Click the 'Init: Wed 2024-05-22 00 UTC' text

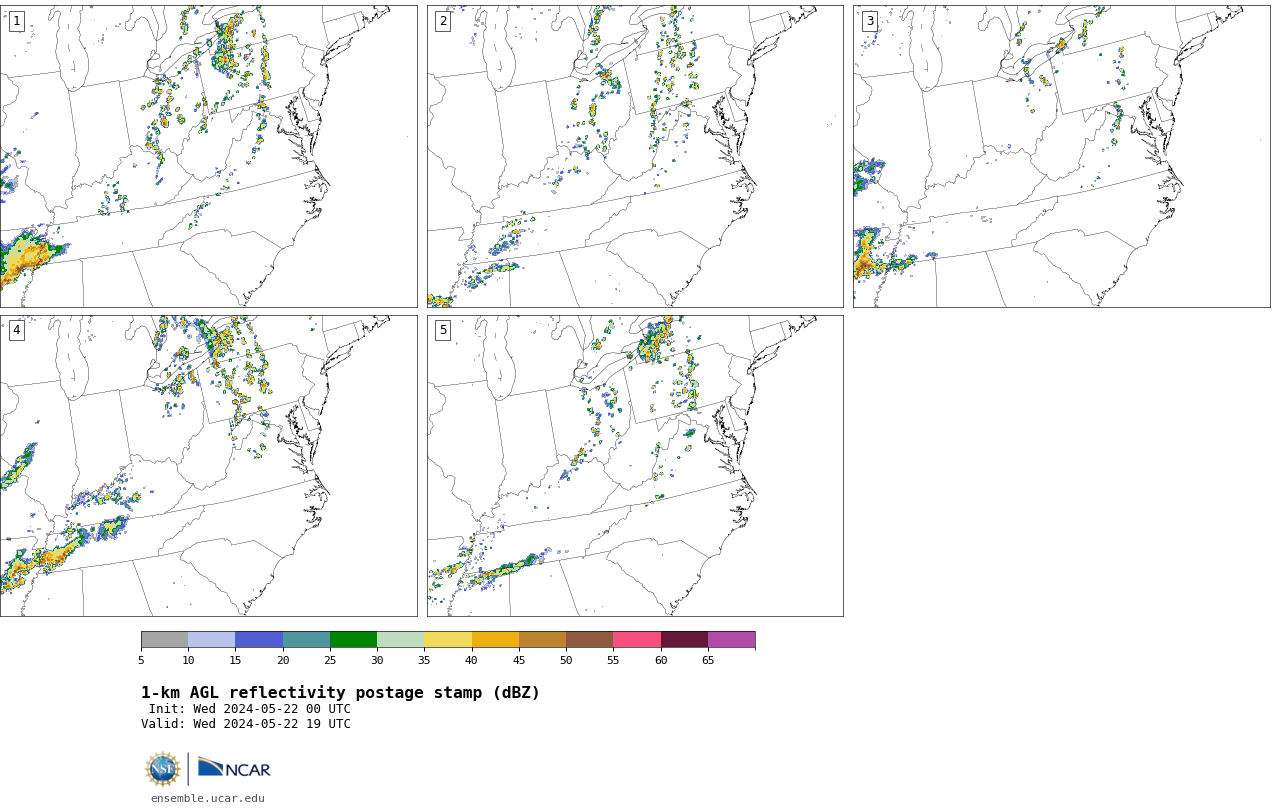[x=250, y=709]
